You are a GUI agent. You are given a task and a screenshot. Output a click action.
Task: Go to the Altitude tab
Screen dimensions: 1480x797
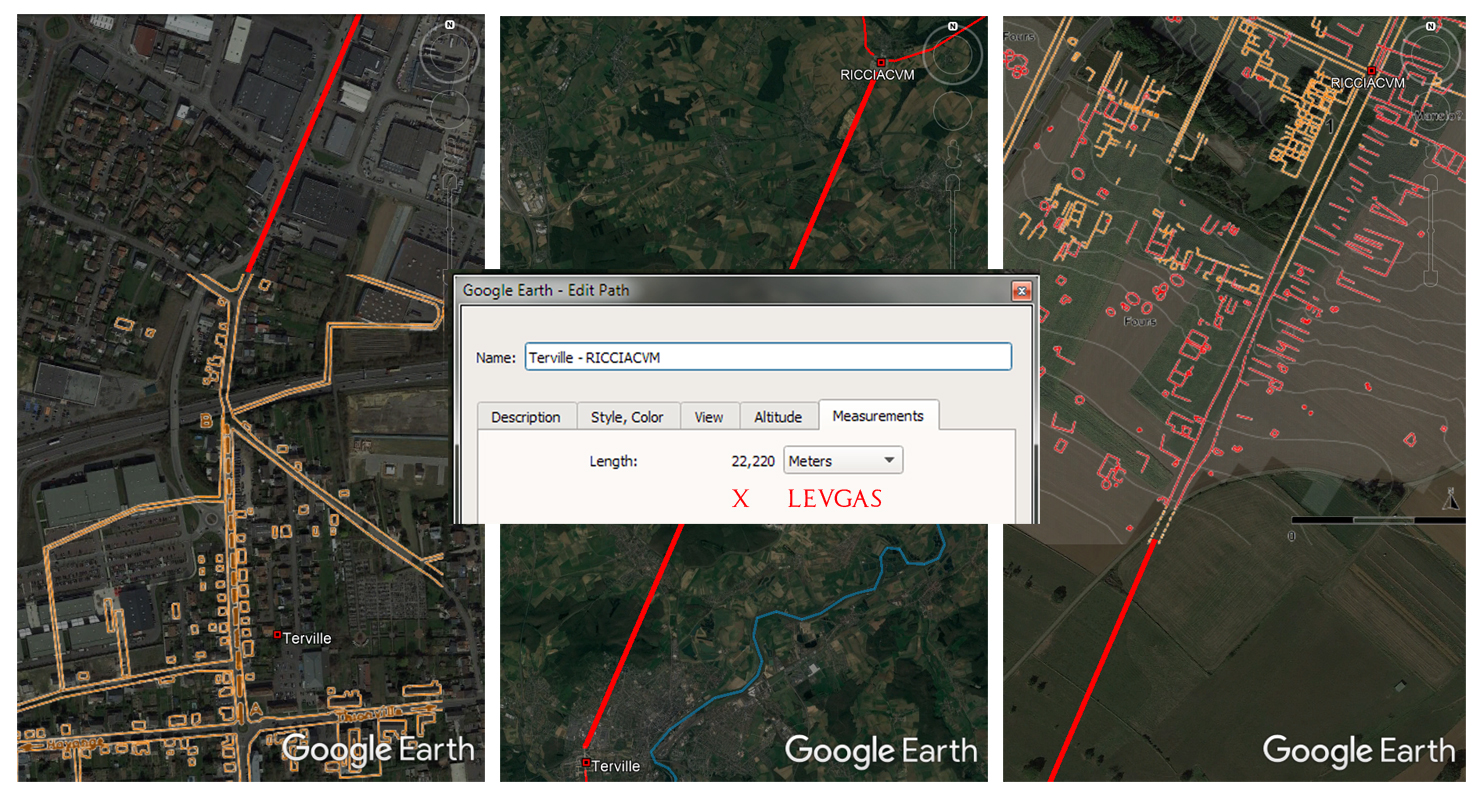778,417
